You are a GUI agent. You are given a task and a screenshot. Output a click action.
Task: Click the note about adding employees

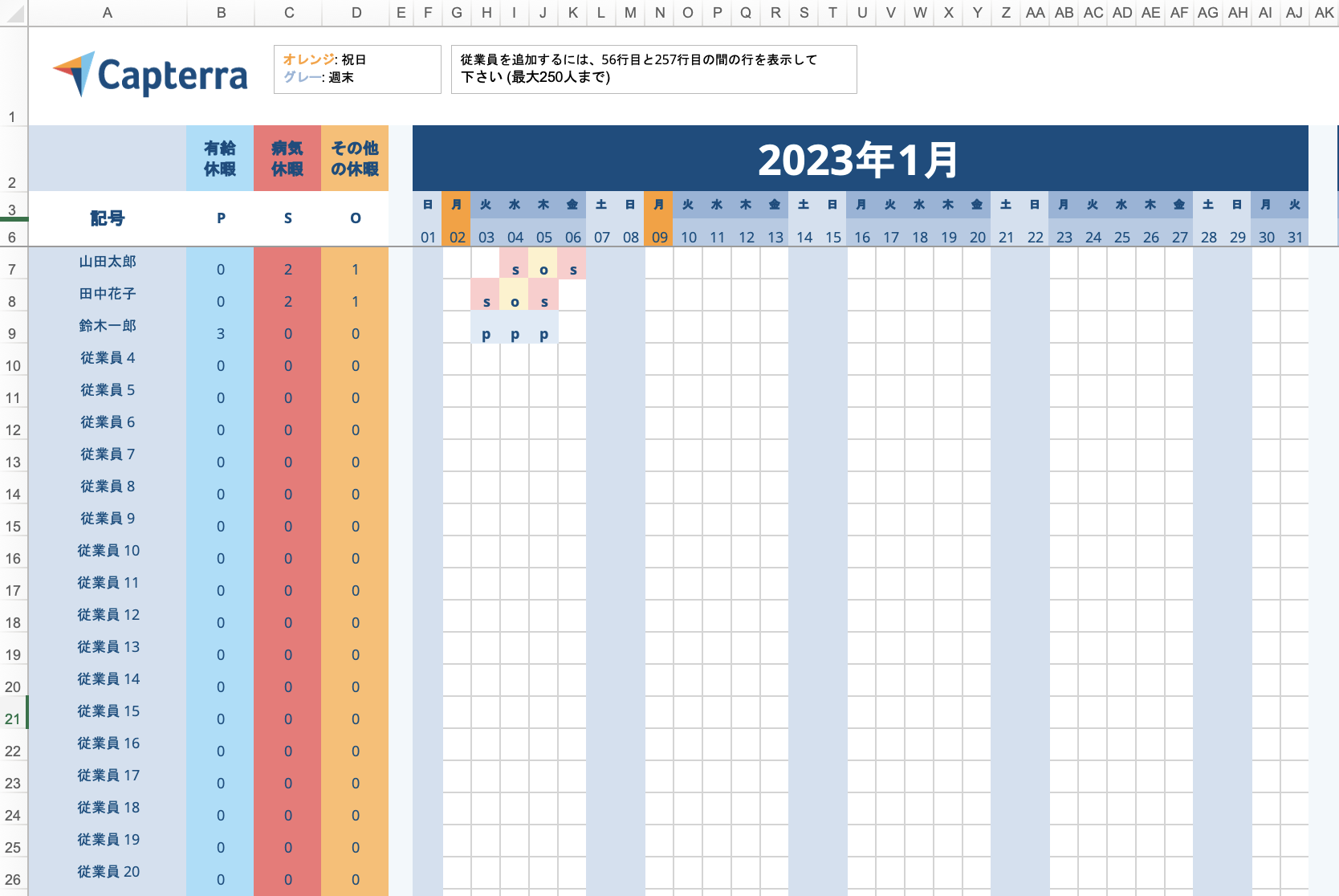point(653,69)
